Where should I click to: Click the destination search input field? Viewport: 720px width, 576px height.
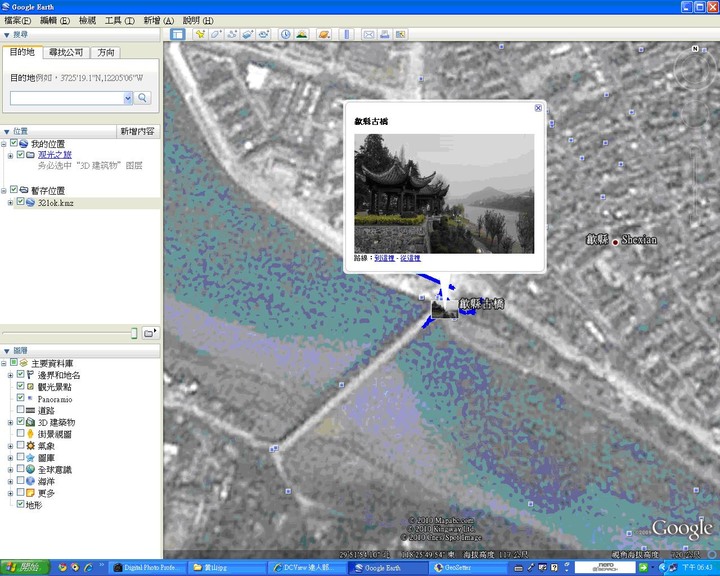(x=67, y=98)
